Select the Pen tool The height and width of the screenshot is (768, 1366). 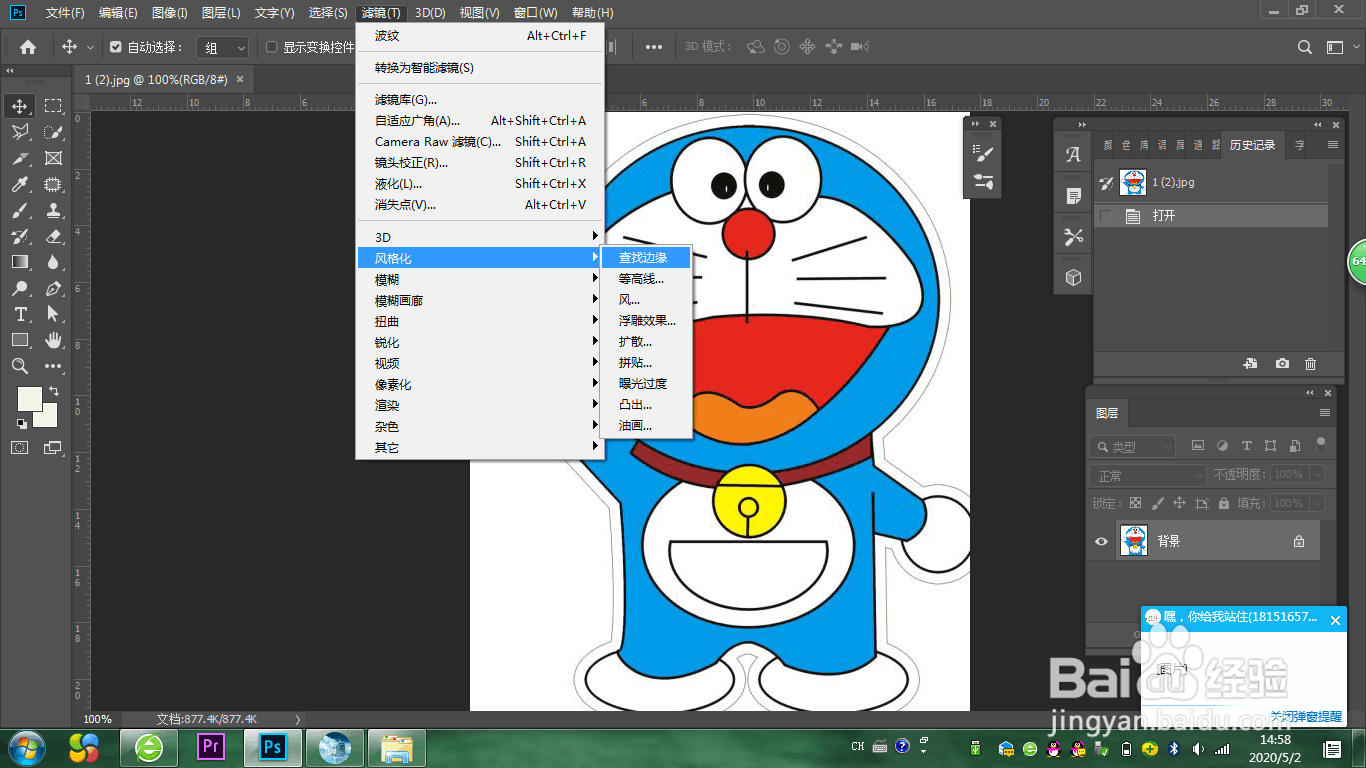pyautogui.click(x=53, y=288)
